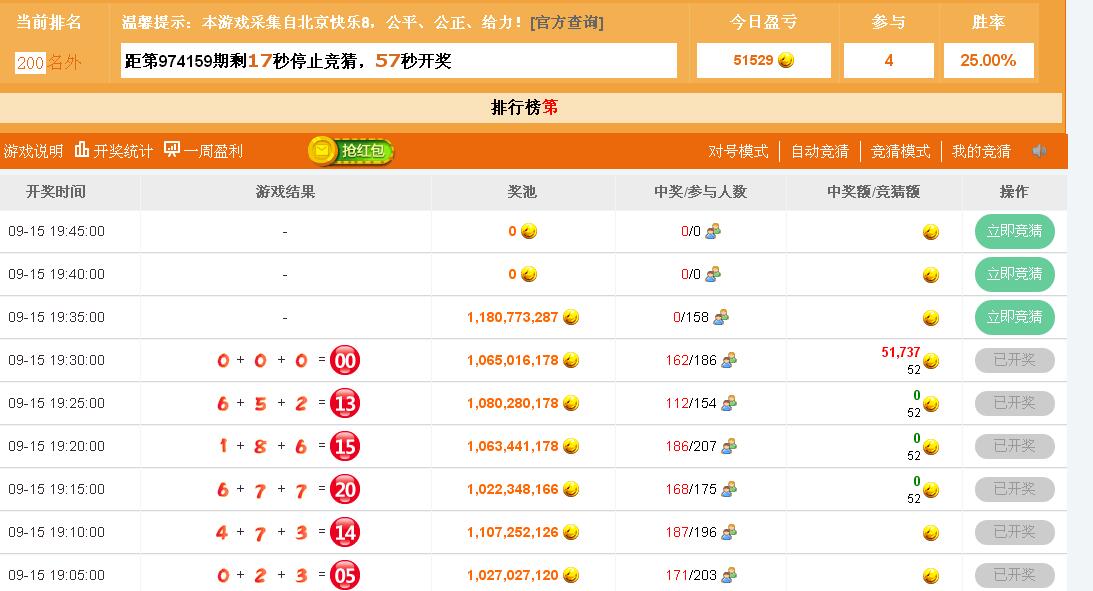
Task: Click the red result ball 00
Action: 345,361
